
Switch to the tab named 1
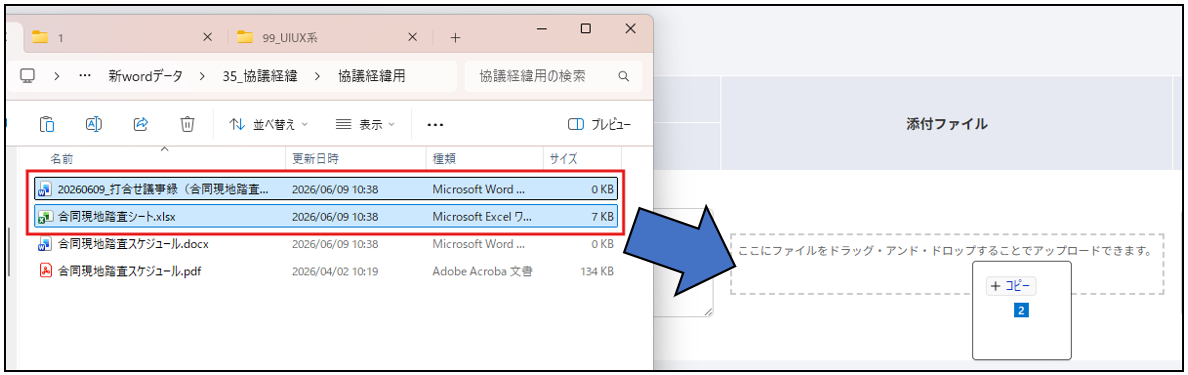[121, 37]
